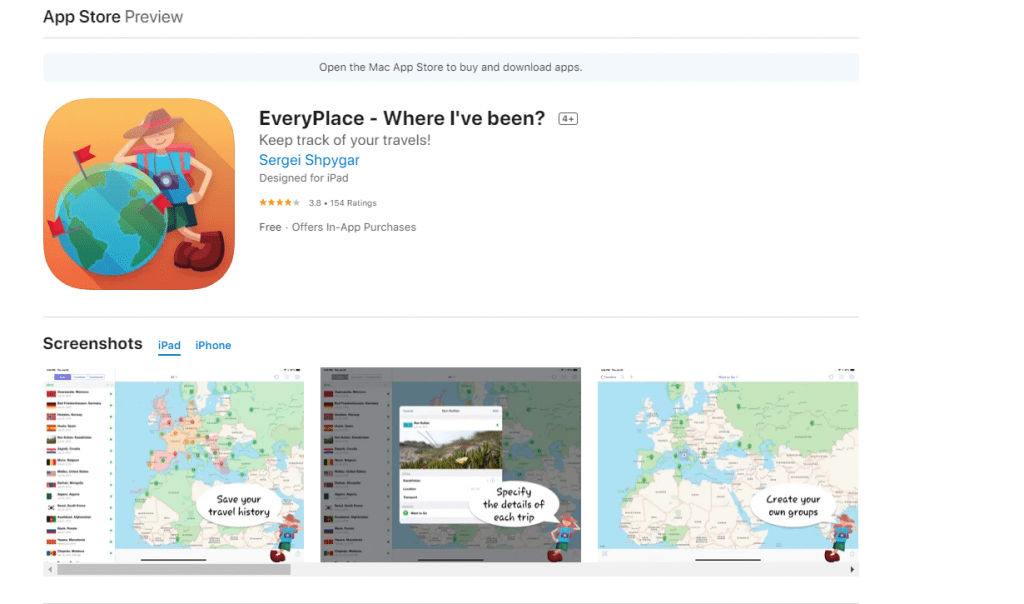
Task: Click the '3.8 • 154 Ratings' text
Action: pyautogui.click(x=343, y=203)
